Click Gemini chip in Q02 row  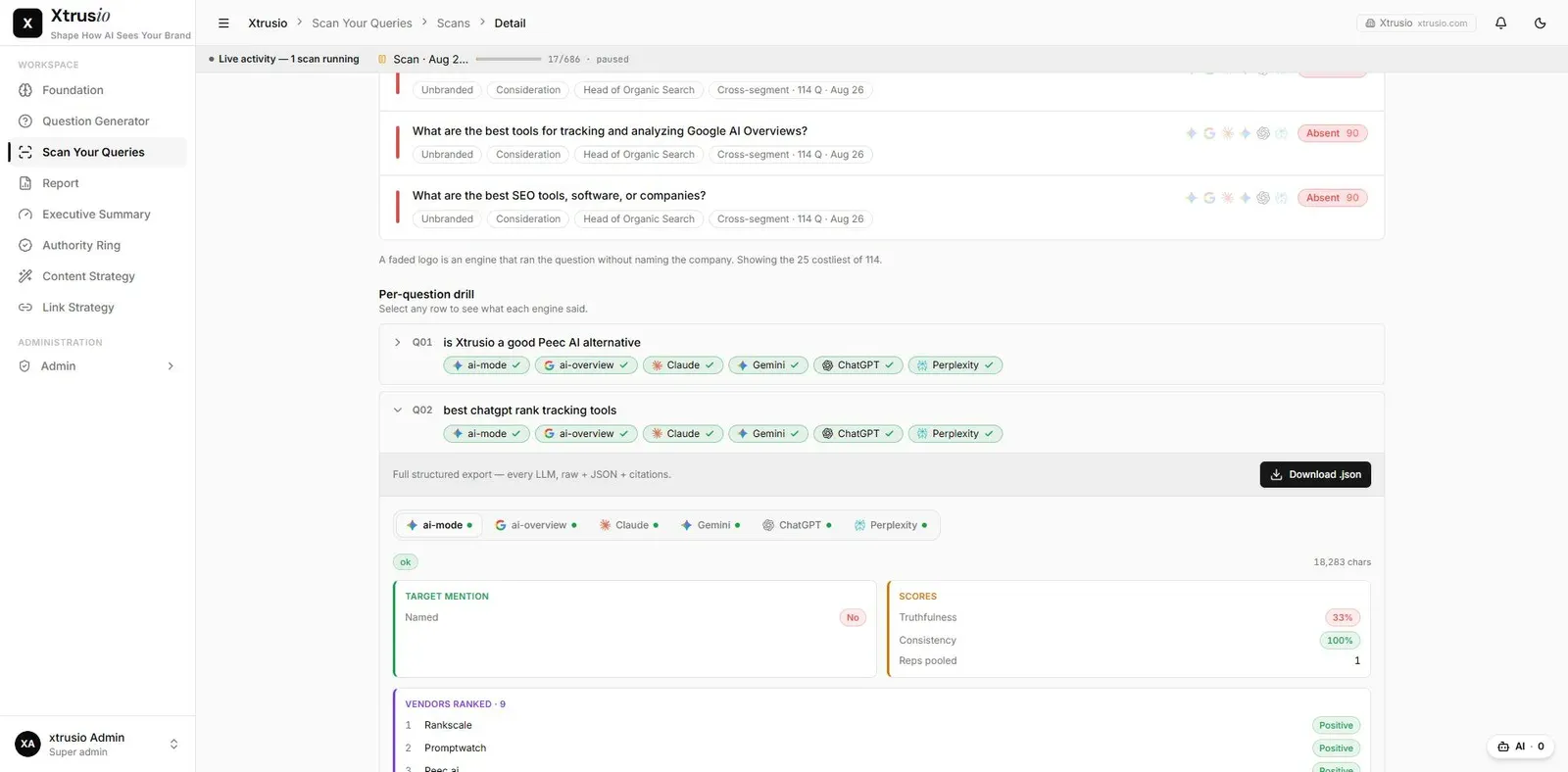(x=768, y=434)
